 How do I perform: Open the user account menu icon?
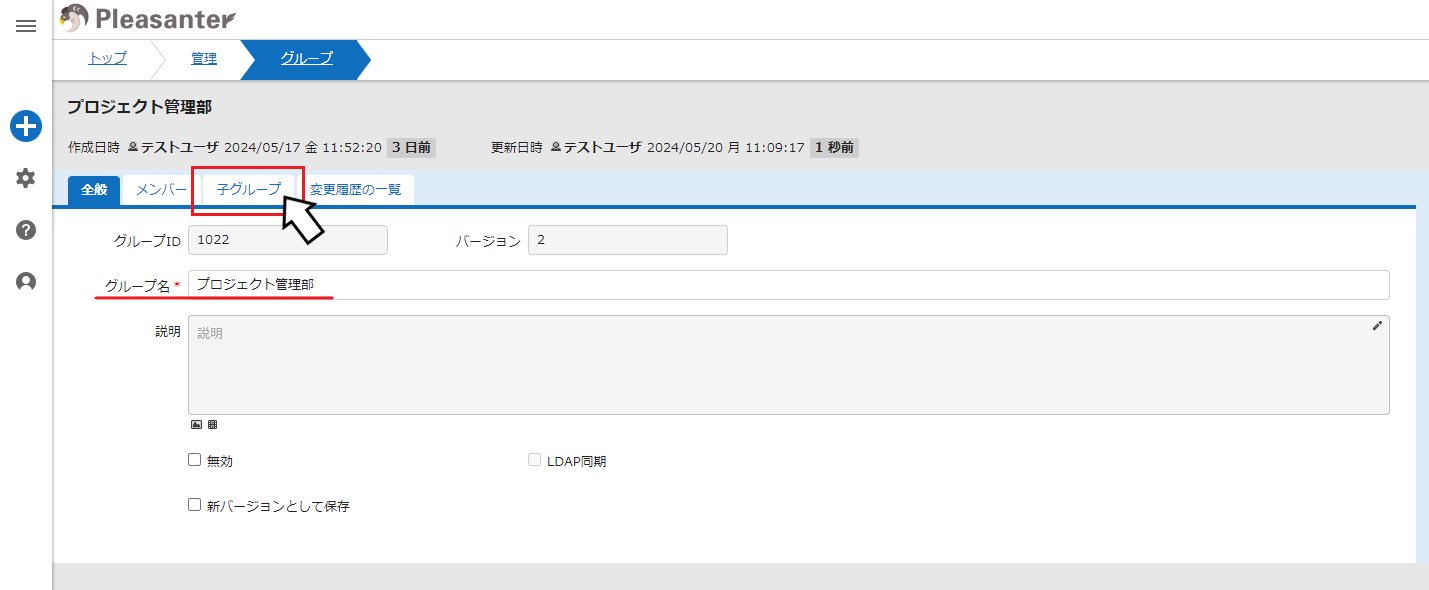tap(26, 282)
